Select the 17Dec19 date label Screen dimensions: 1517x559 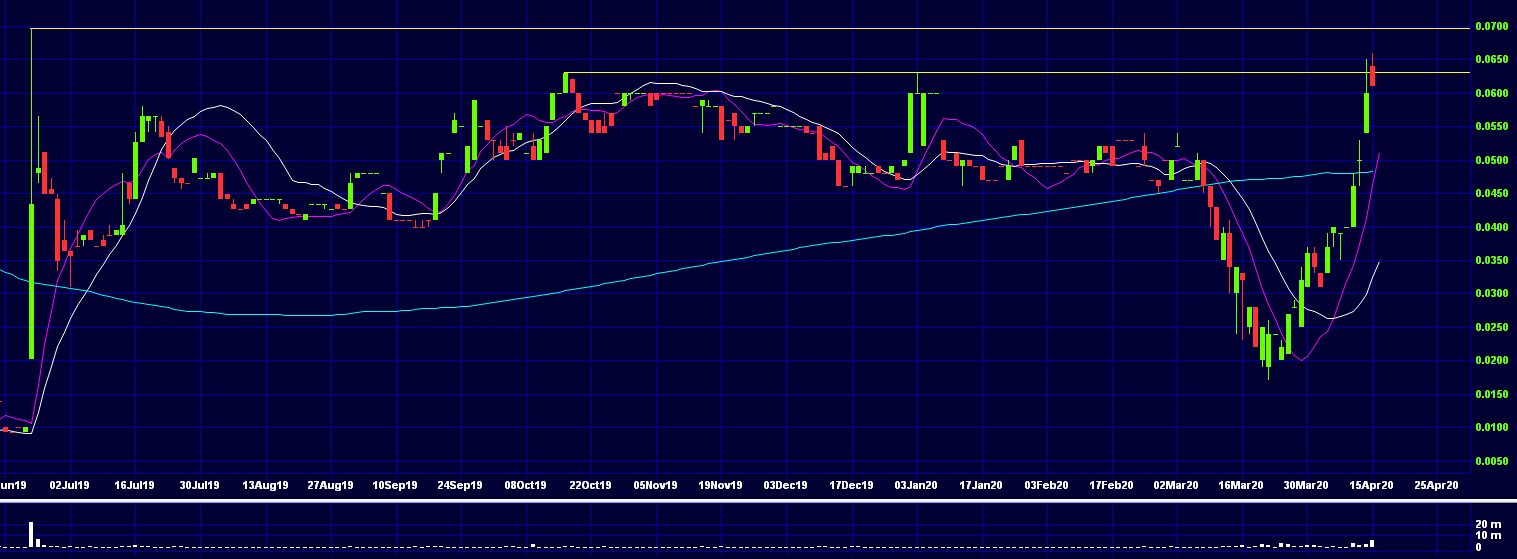click(x=850, y=485)
